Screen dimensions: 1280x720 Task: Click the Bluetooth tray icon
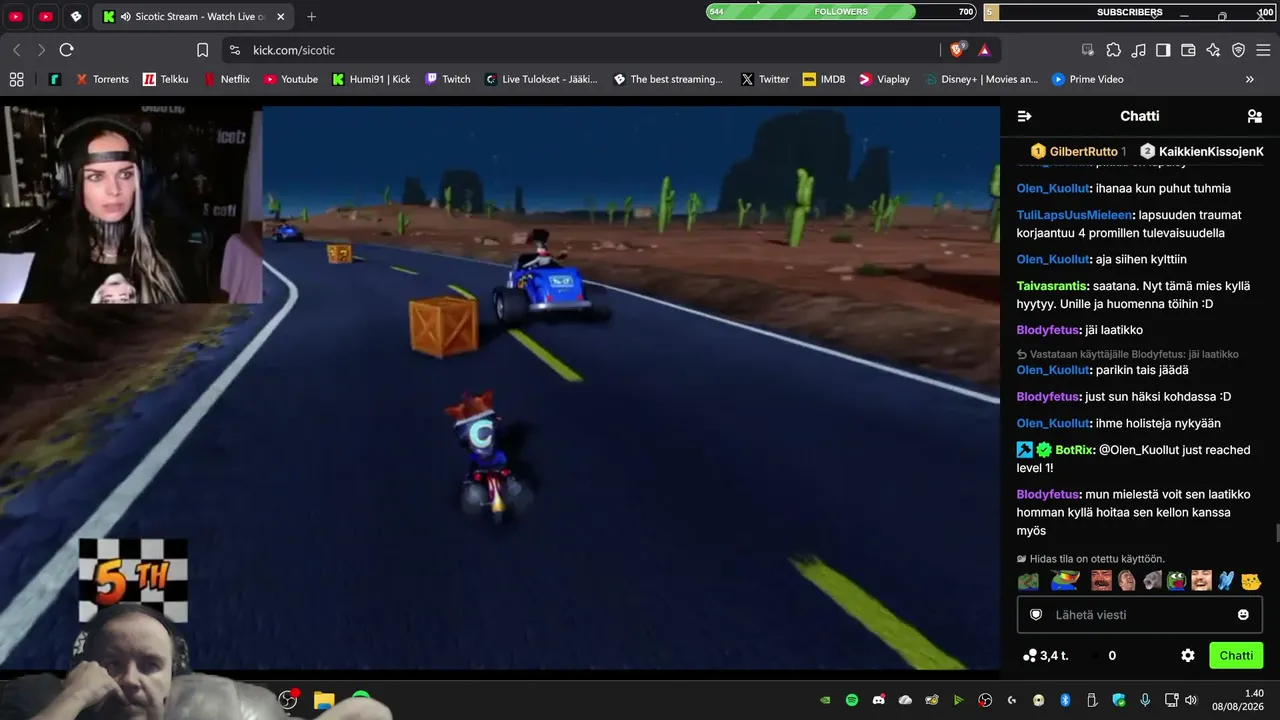1065,700
